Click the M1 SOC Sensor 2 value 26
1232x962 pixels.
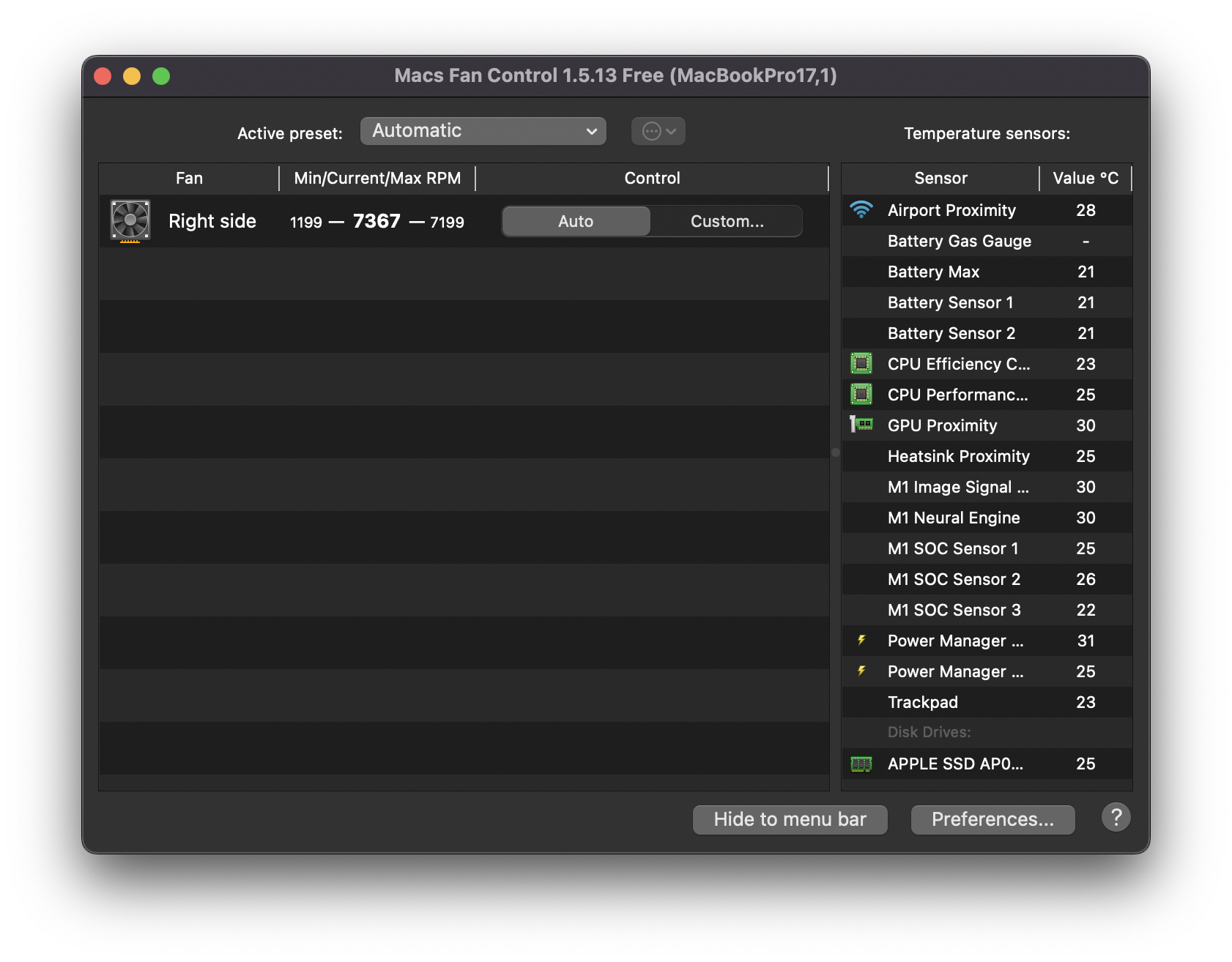(1086, 579)
